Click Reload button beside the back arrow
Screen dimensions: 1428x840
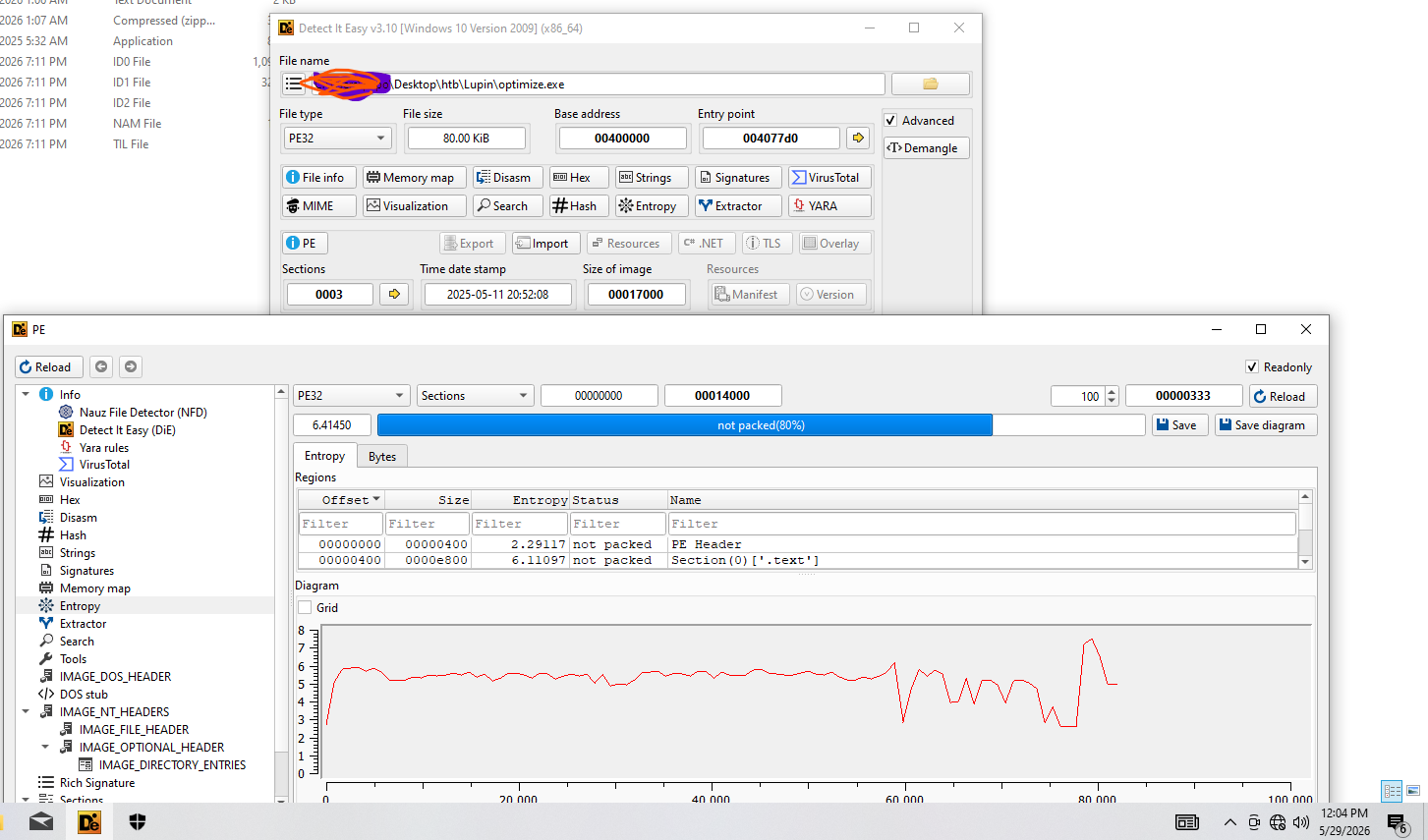pos(49,367)
